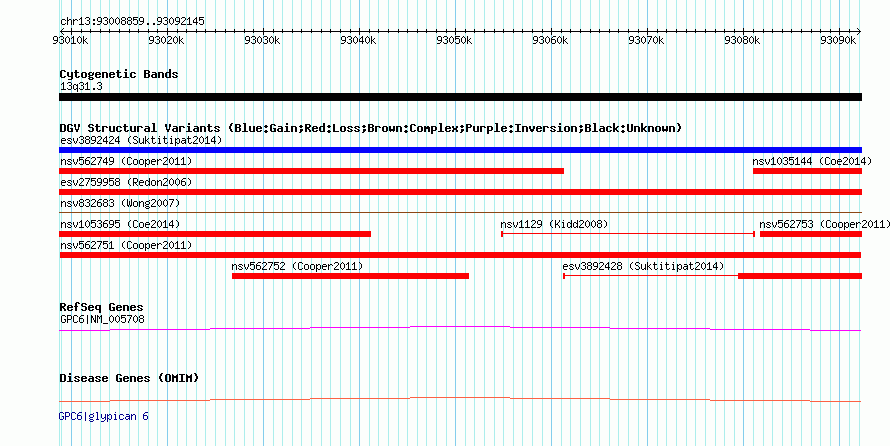Click the orange OMIM disease gene line
Image resolution: width=890 pixels, height=446 pixels.
pyautogui.click(x=460, y=399)
